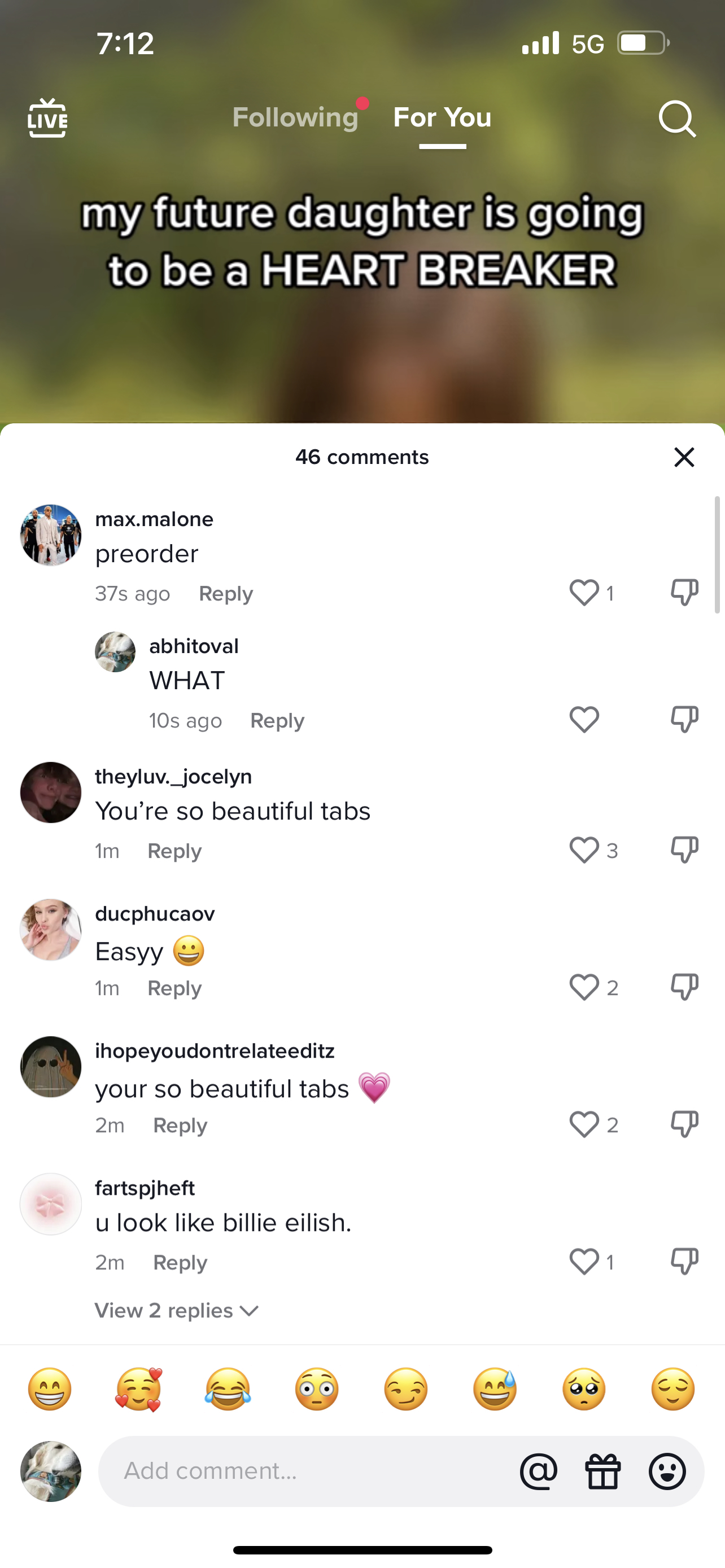
Task: Dislike the "u look like billie eilish" comment
Action: (684, 1261)
